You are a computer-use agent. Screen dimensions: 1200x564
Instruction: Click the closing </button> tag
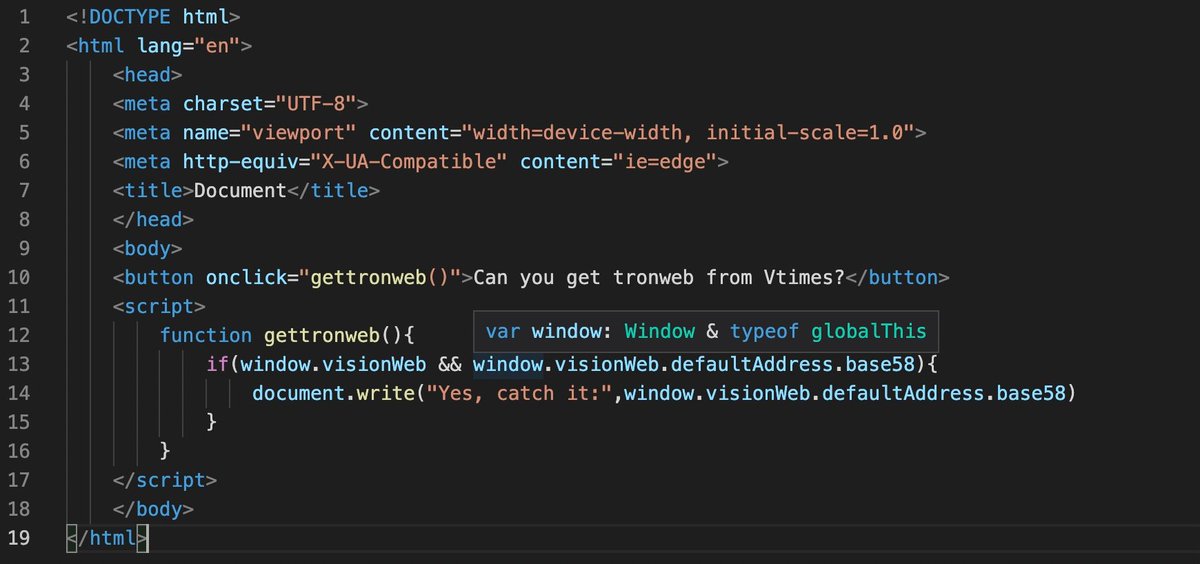(x=898, y=277)
